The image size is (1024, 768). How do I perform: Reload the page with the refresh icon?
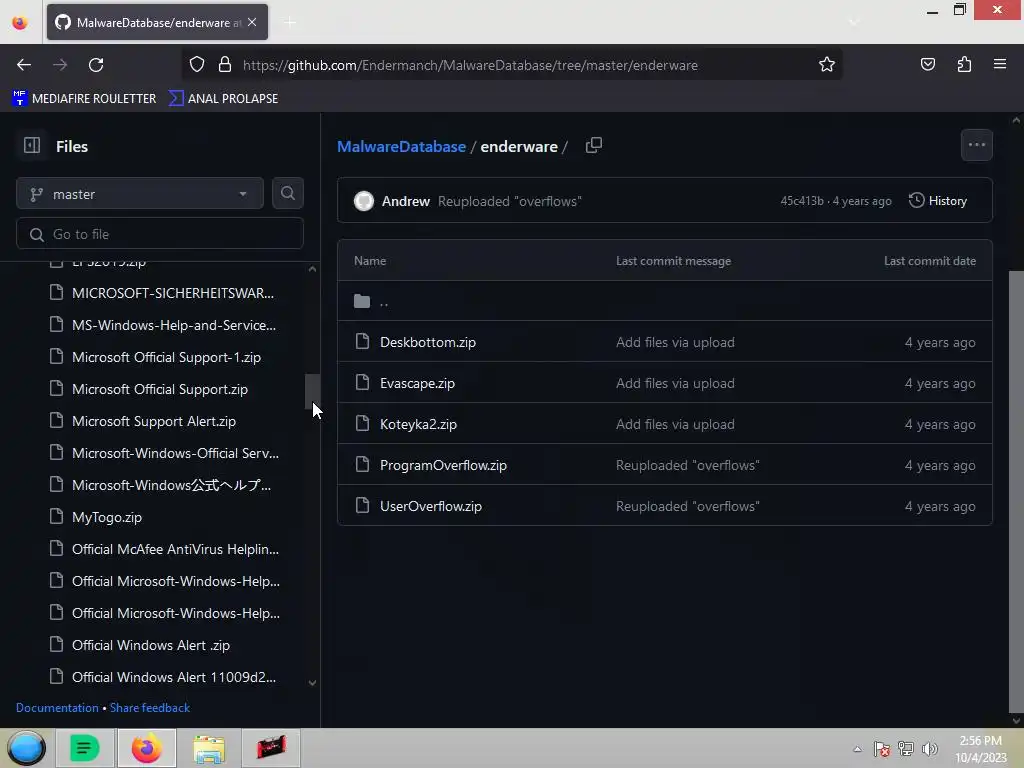pyautogui.click(x=96, y=65)
